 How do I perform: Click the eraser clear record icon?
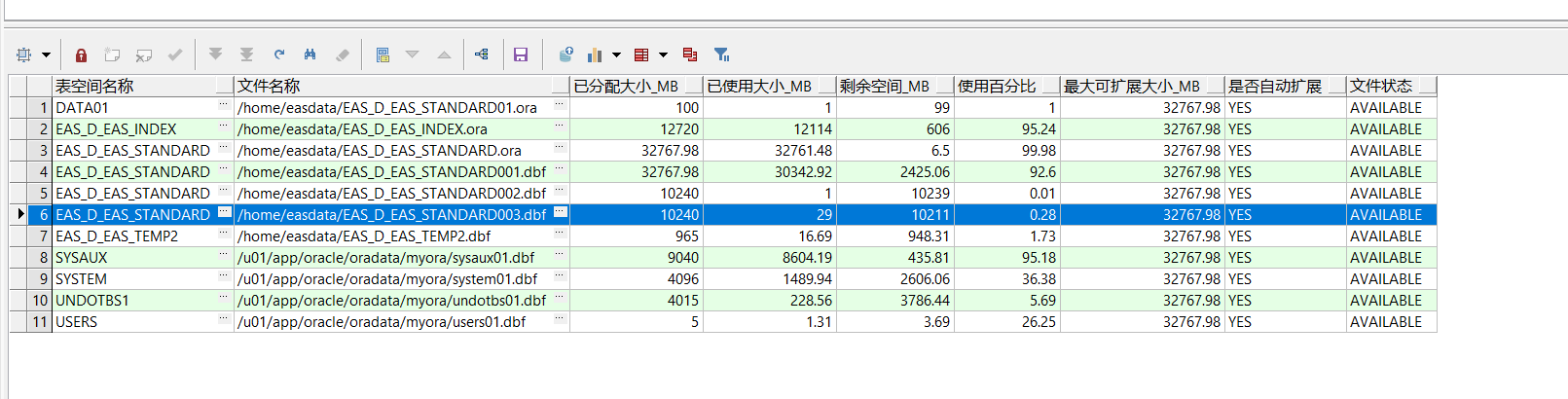pyautogui.click(x=343, y=55)
